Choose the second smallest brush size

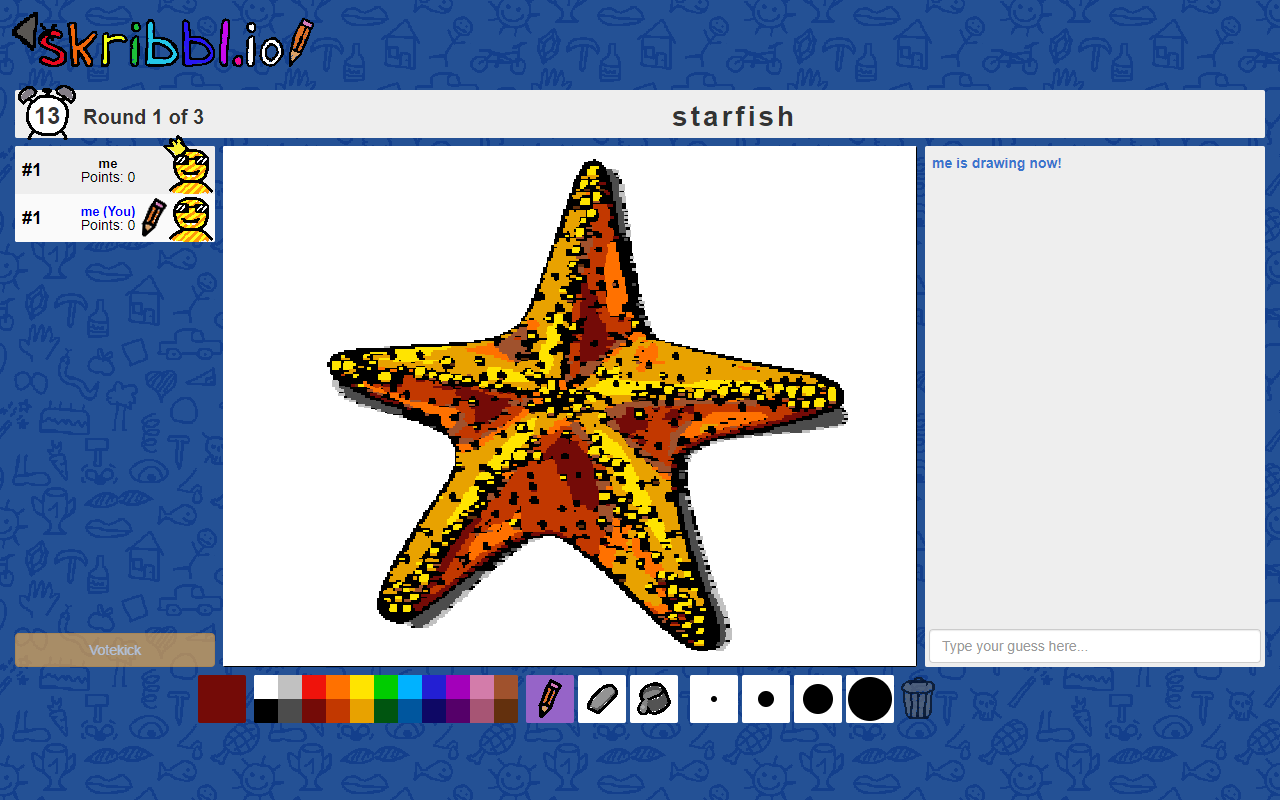coord(766,699)
